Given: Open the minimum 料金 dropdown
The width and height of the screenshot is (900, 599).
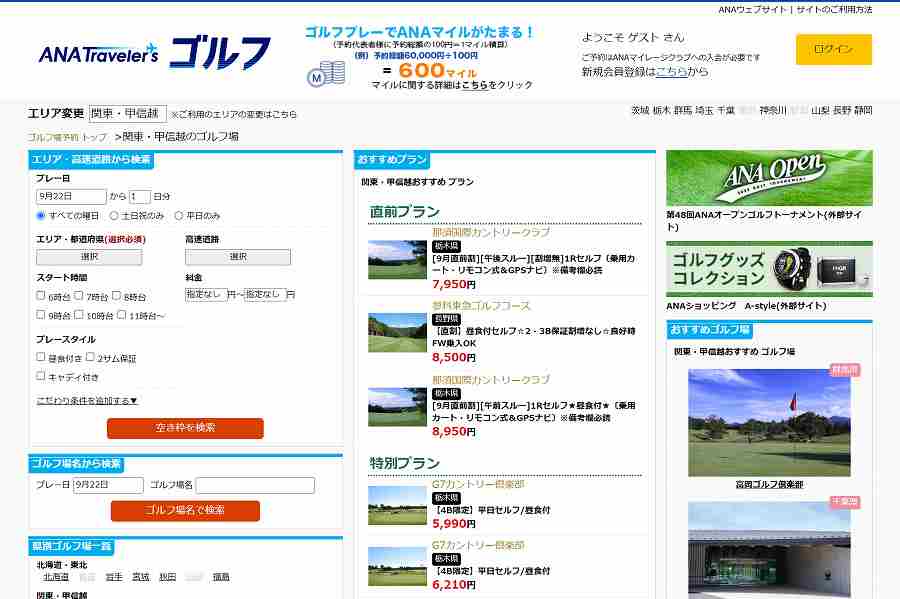Looking at the screenshot, I should [206, 294].
